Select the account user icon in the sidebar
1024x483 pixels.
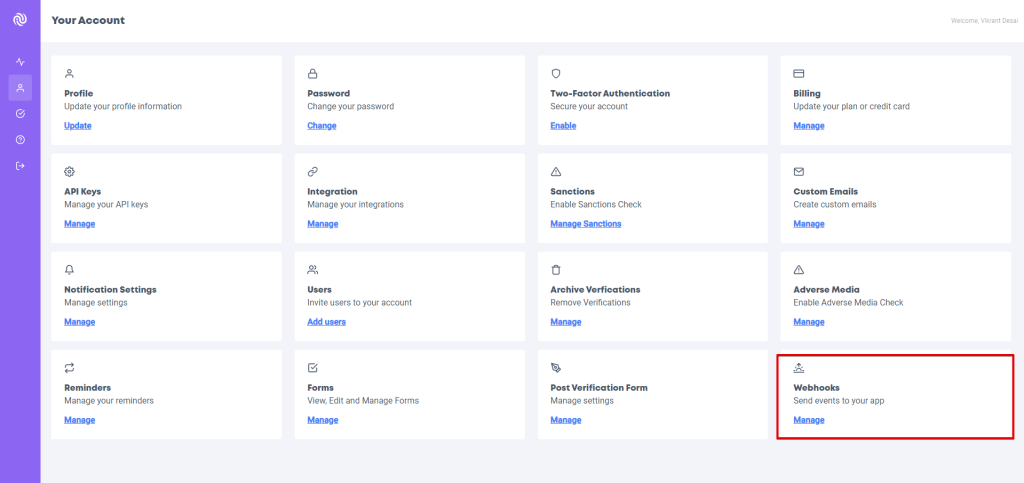pyautogui.click(x=20, y=88)
